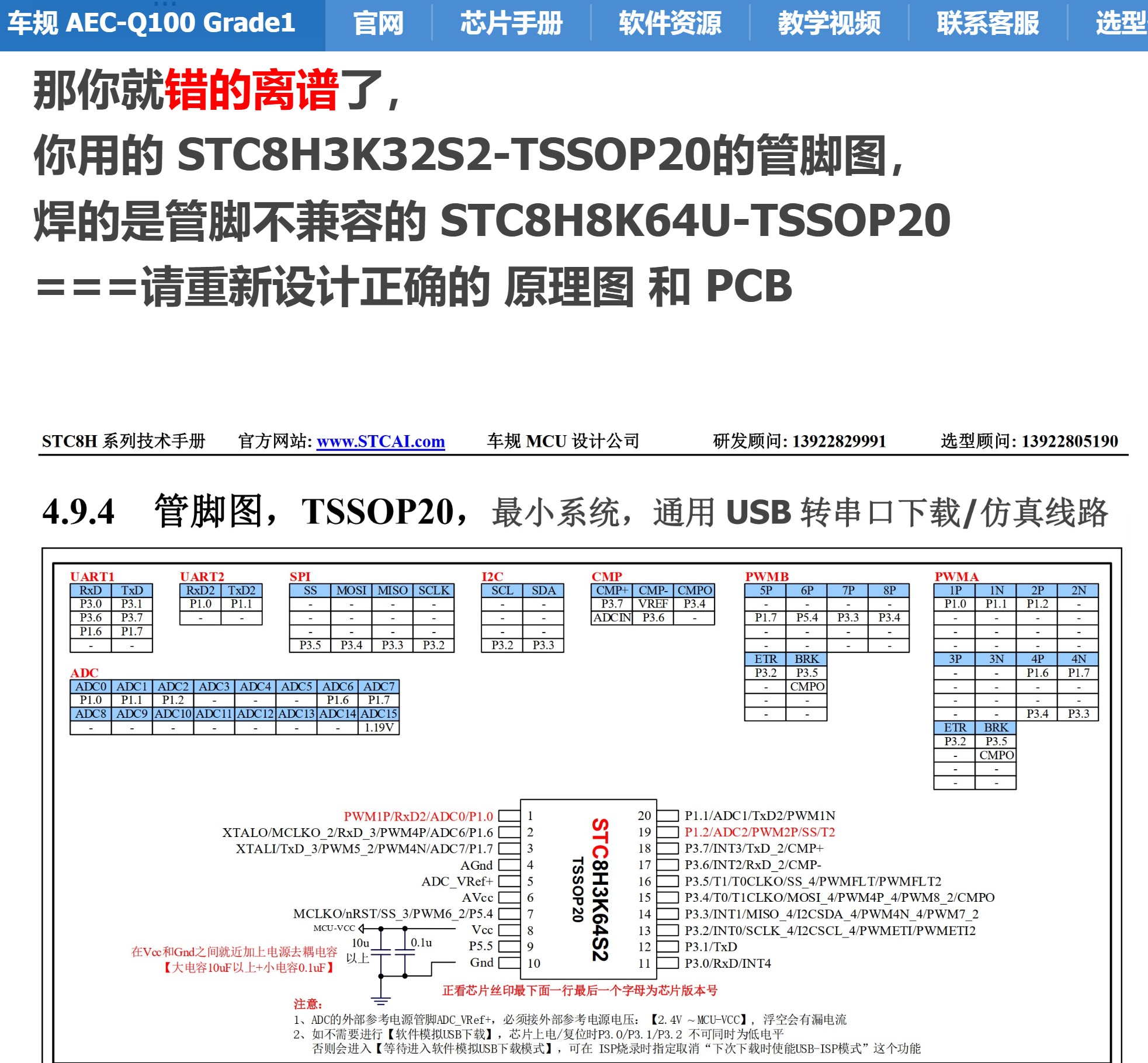This screenshot has height=1063, width=1148.
Task: Click the pin 13 label P3.2/INT0/SCLK_4
Action: pyautogui.click(x=830, y=930)
